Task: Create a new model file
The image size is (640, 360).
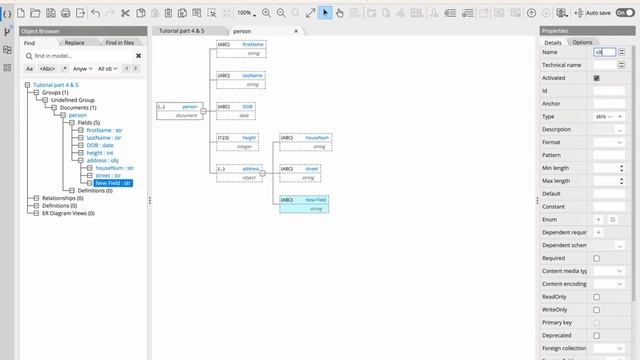Action: coord(21,13)
